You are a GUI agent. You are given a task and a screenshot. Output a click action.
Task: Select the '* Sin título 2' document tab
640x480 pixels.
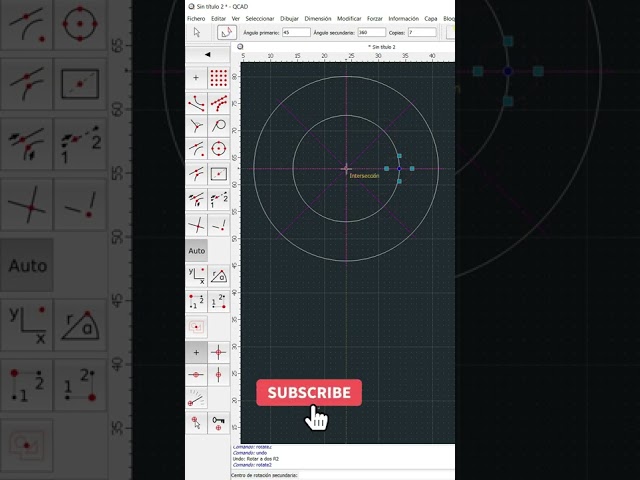[x=382, y=47]
